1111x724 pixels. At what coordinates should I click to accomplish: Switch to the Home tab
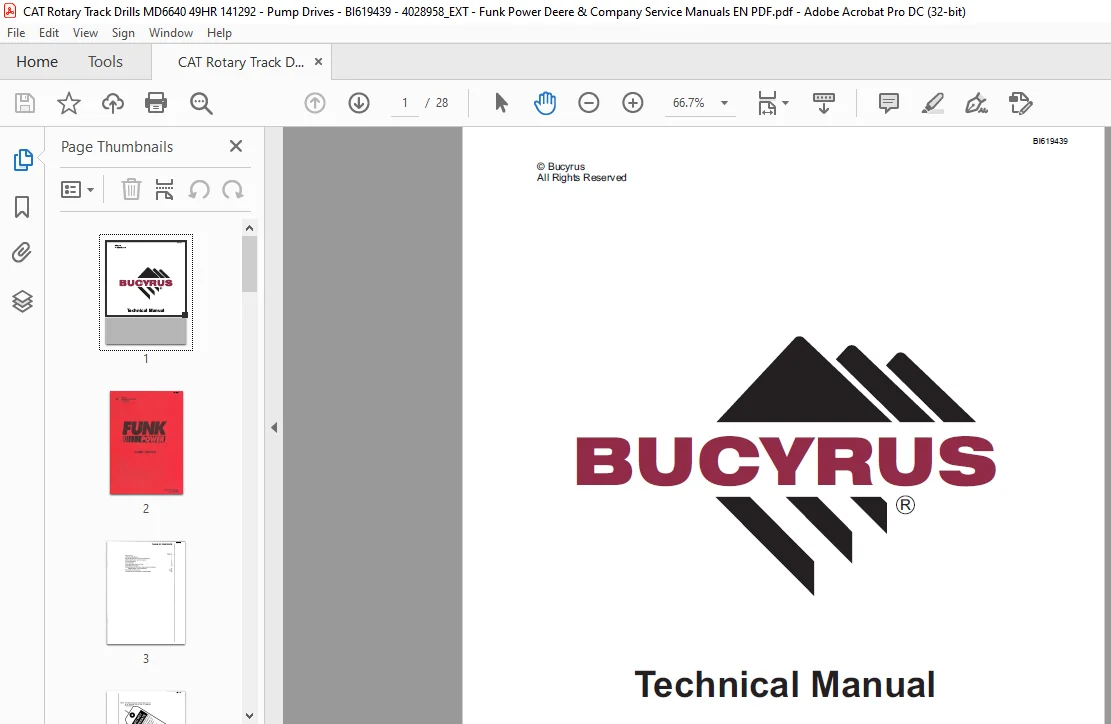tap(37, 62)
